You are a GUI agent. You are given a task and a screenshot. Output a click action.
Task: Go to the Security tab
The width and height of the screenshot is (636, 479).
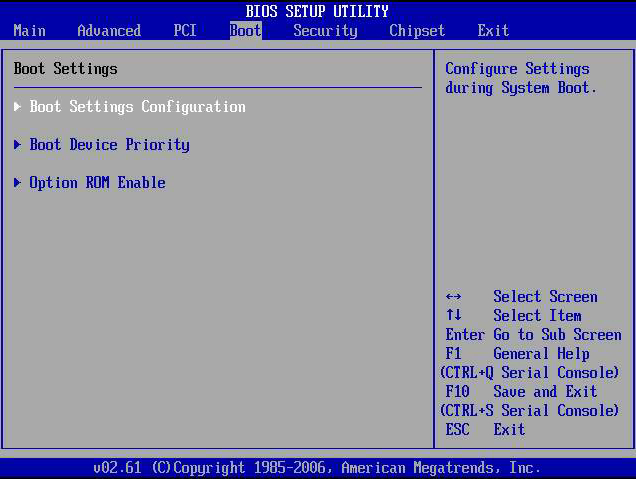tap(325, 31)
